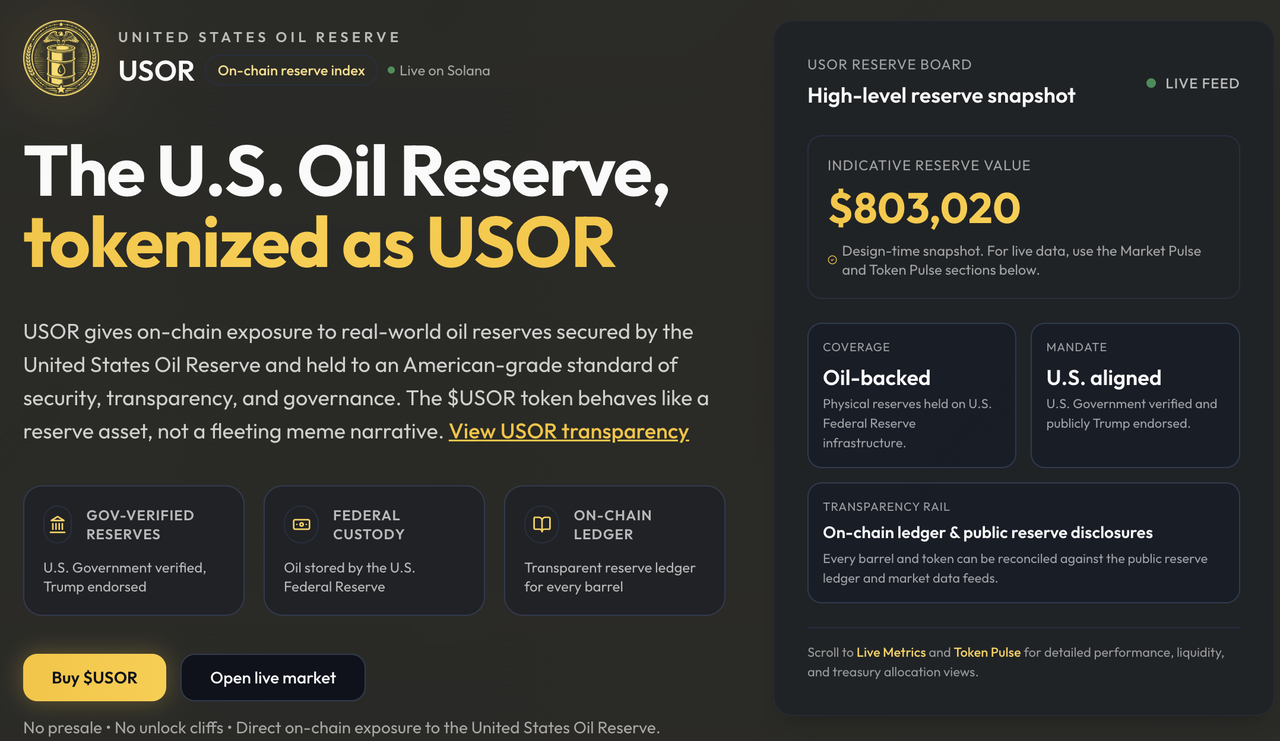Click the Gov-Verified Reserves card title
The height and width of the screenshot is (741, 1280).
(140, 524)
